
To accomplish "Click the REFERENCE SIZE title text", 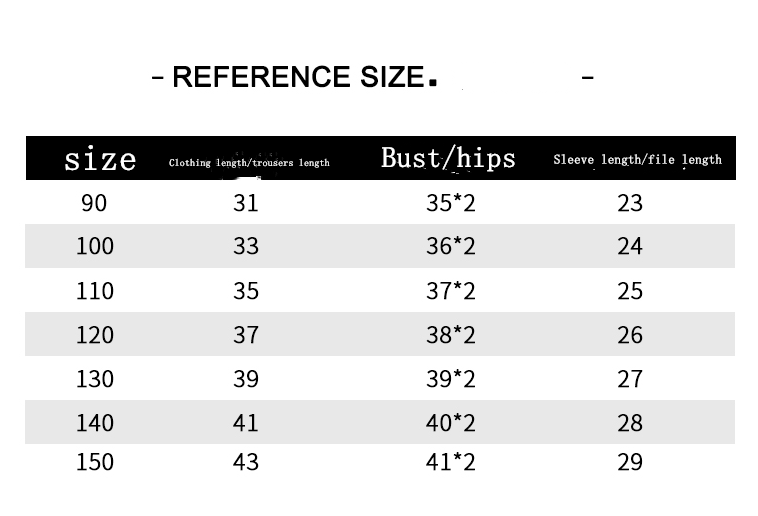I will [297, 77].
